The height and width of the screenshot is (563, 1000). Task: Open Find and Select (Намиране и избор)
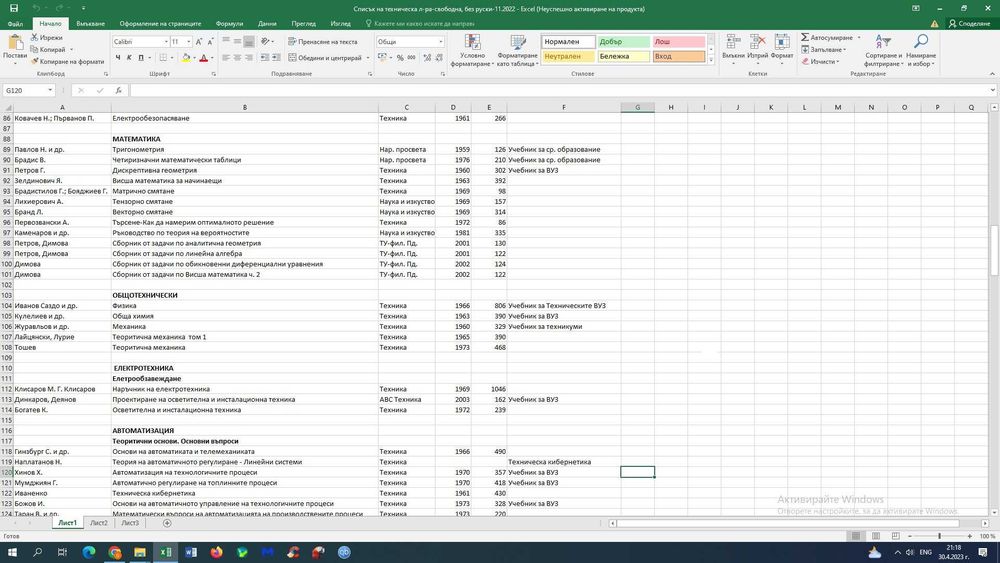point(921,50)
